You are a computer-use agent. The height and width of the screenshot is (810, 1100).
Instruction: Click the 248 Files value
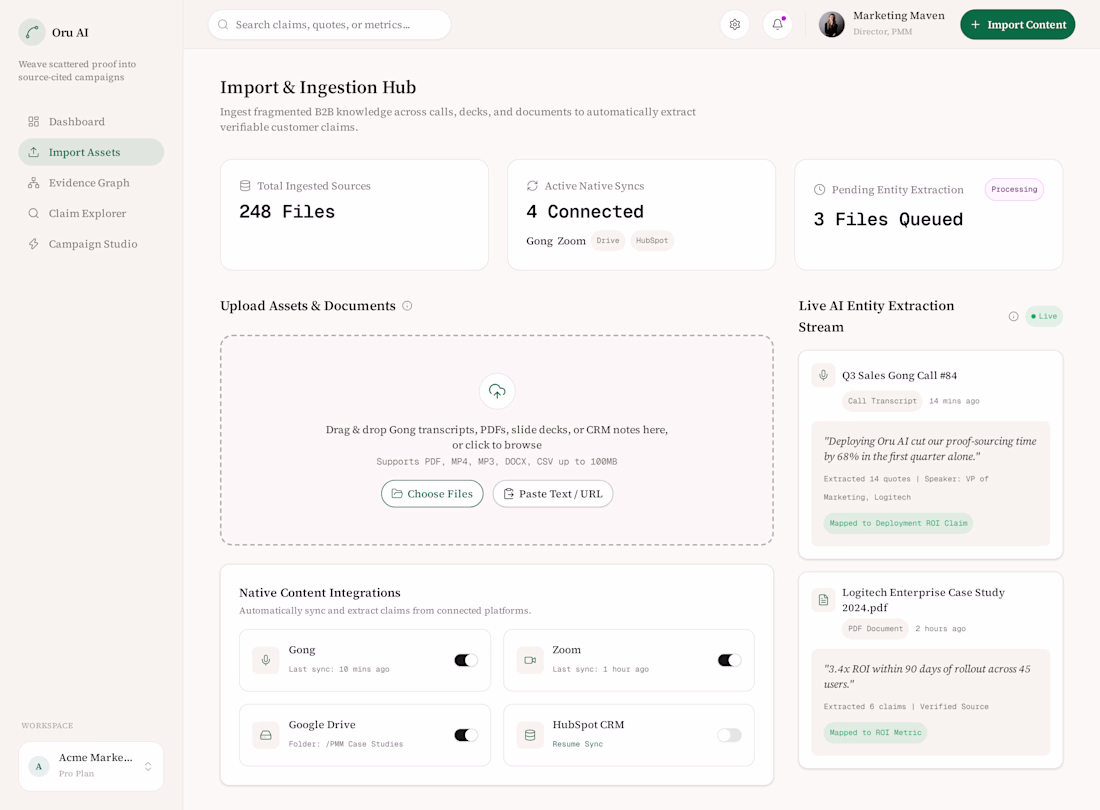pos(287,212)
